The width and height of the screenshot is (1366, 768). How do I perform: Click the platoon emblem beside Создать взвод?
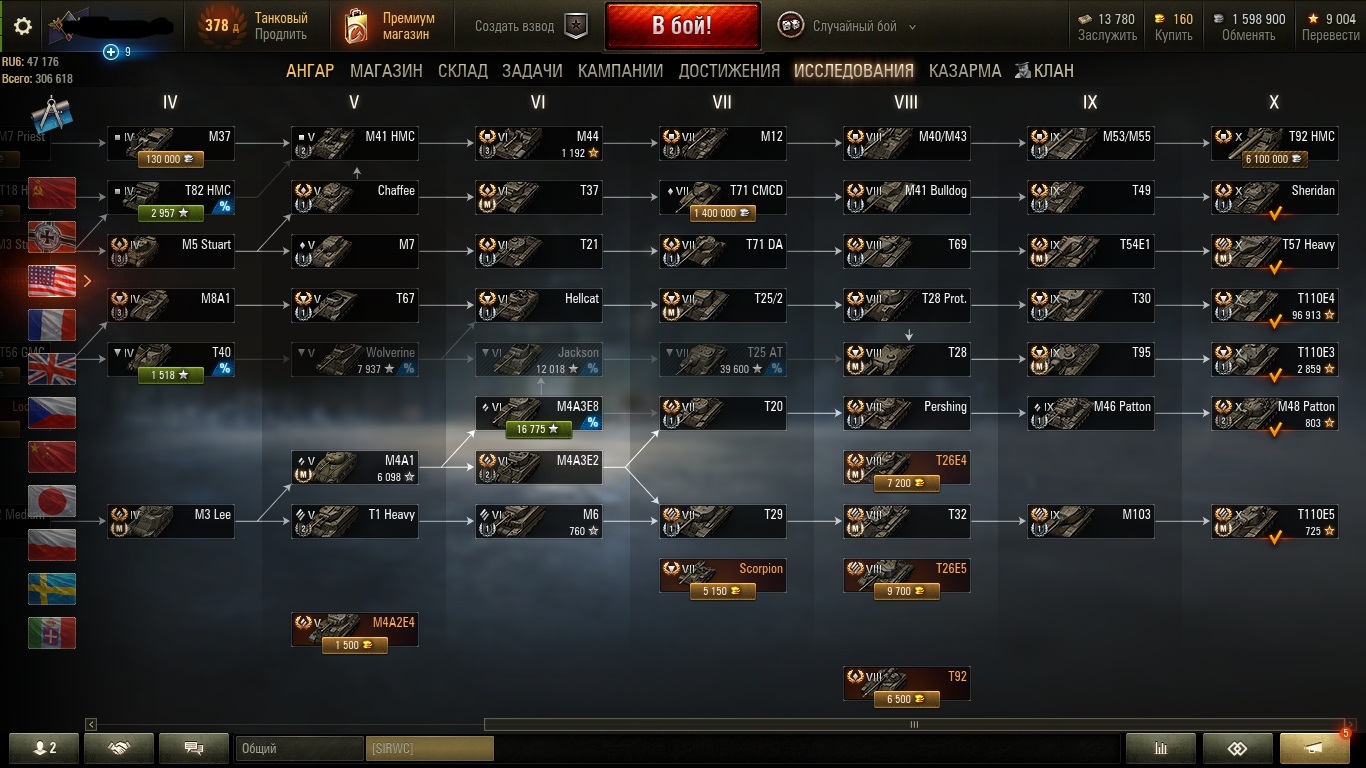pos(576,27)
